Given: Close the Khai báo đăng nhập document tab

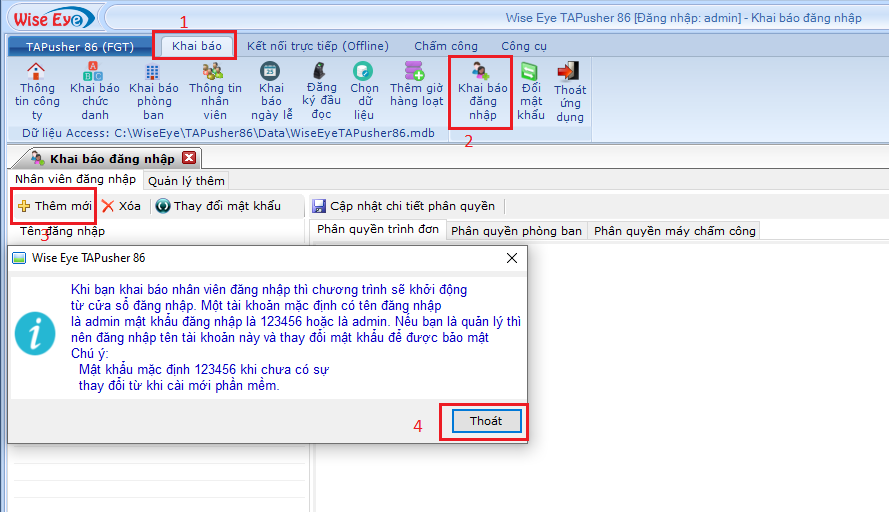Looking at the screenshot, I should coord(189,158).
